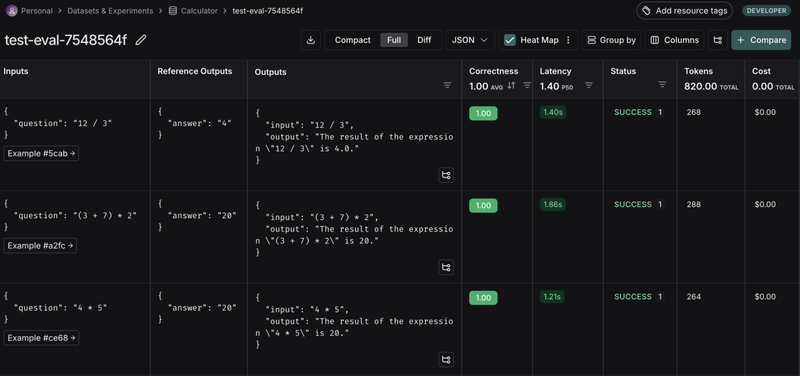Click SUCCESS status in the 12 / 3 row
Viewport: 800px width, 376px height.
(633, 112)
